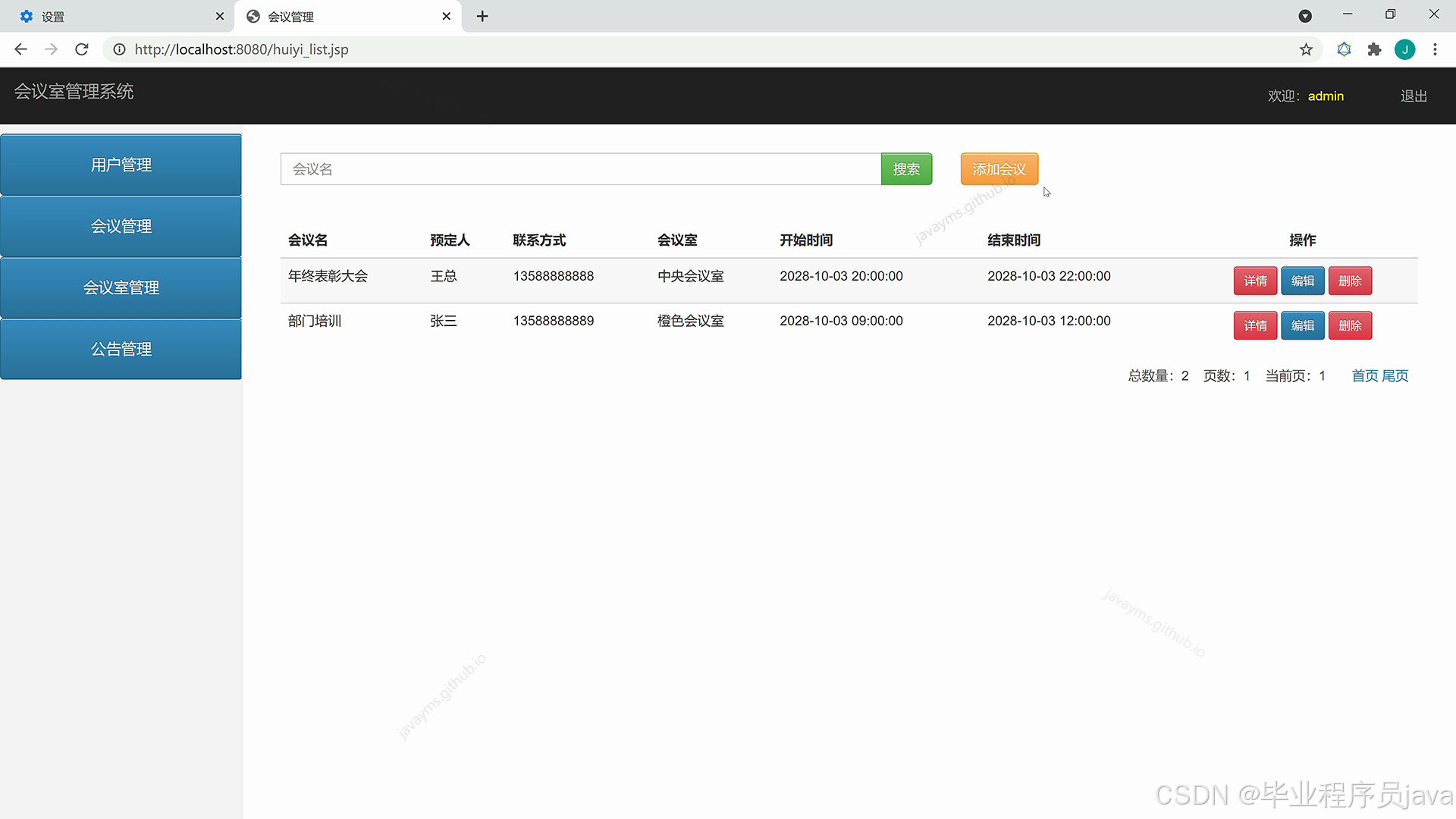Go to 首页 pagination link

point(1364,375)
